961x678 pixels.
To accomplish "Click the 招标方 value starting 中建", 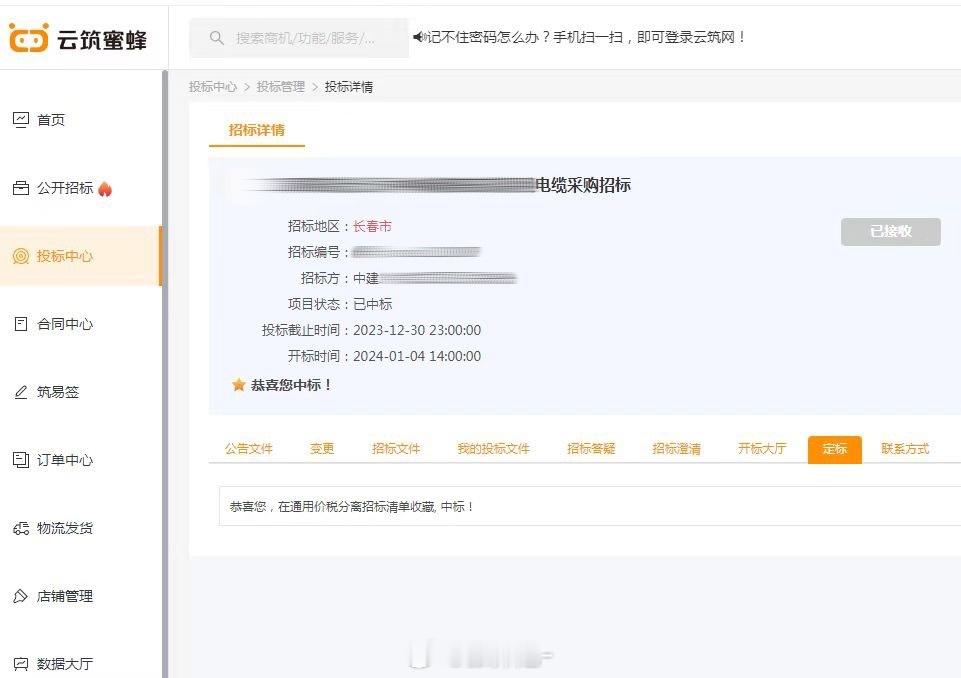I will click(x=435, y=278).
